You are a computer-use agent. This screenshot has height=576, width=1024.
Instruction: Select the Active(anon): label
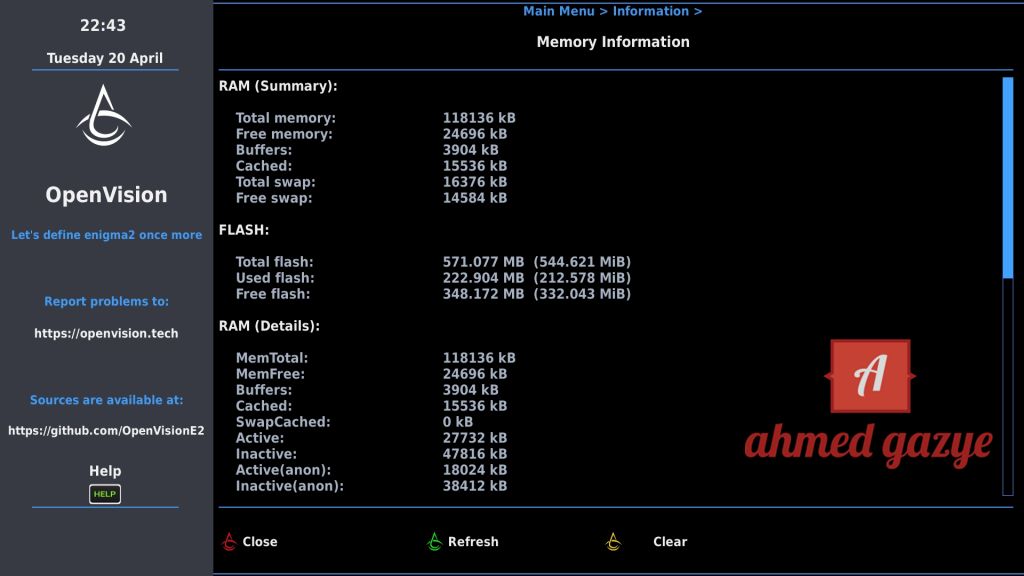point(283,470)
